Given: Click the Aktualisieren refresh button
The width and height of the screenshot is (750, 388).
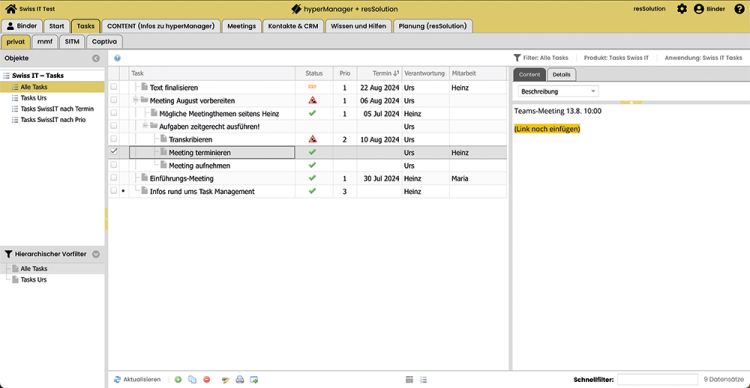Looking at the screenshot, I should [137, 379].
